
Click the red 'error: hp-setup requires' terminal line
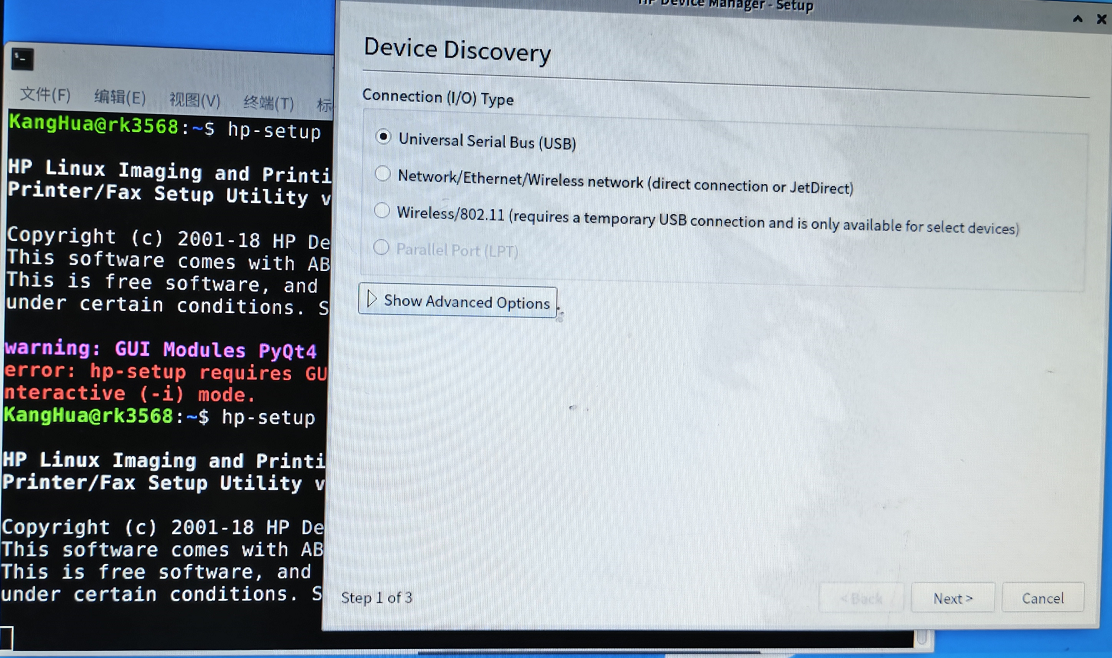[165, 372]
